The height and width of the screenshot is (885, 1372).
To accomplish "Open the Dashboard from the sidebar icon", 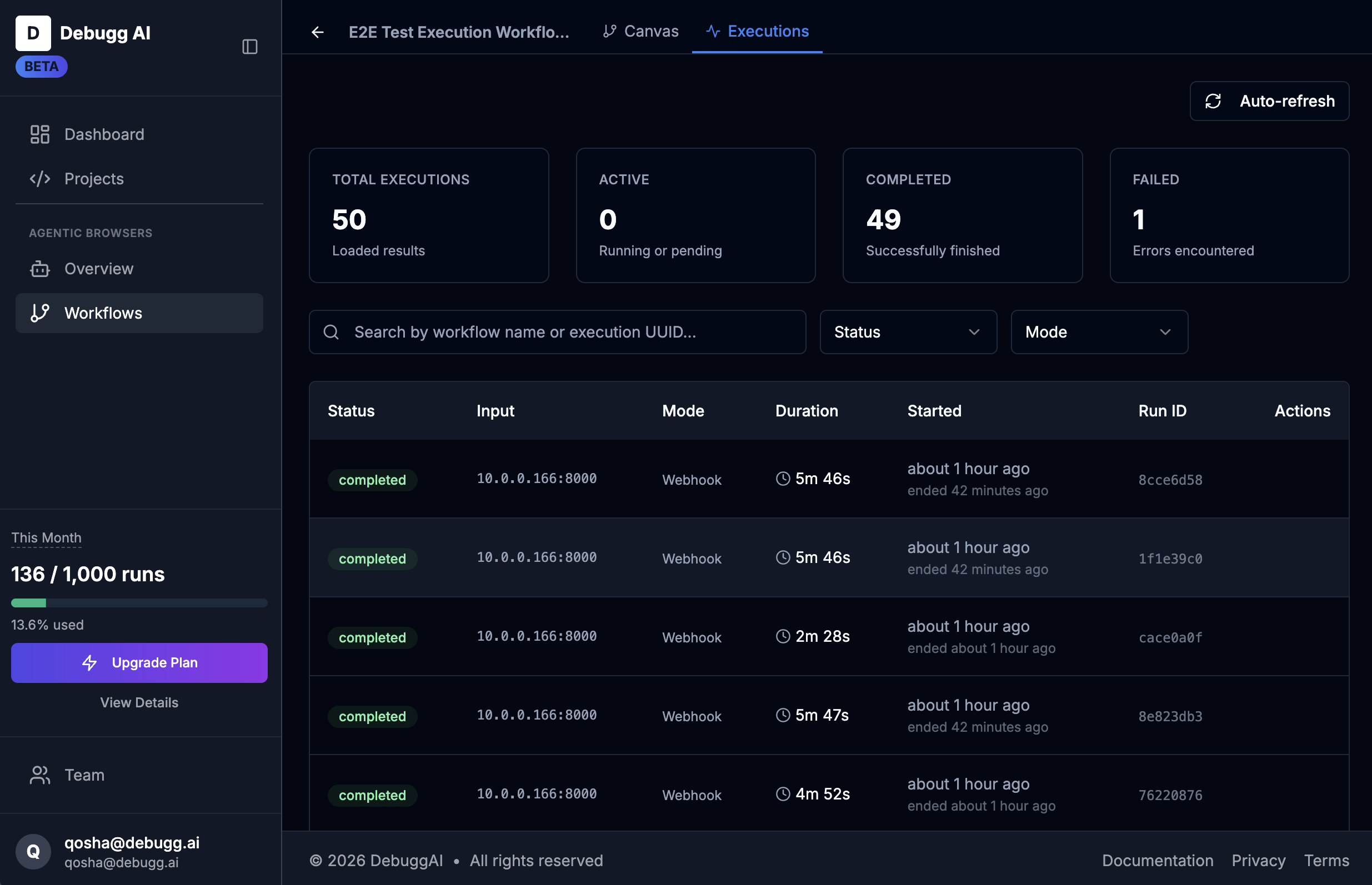I will click(39, 134).
